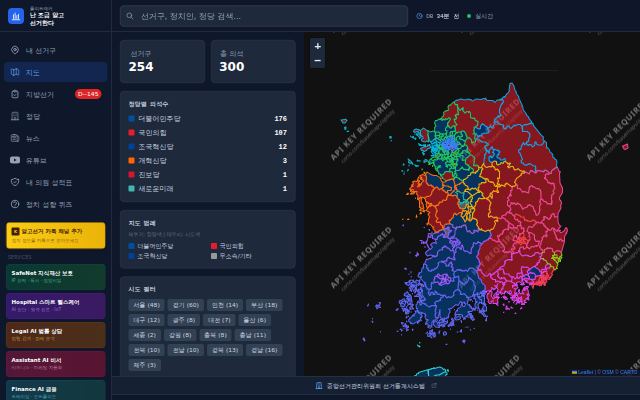
Task: Click the building icon in footer link
Action: point(319,386)
